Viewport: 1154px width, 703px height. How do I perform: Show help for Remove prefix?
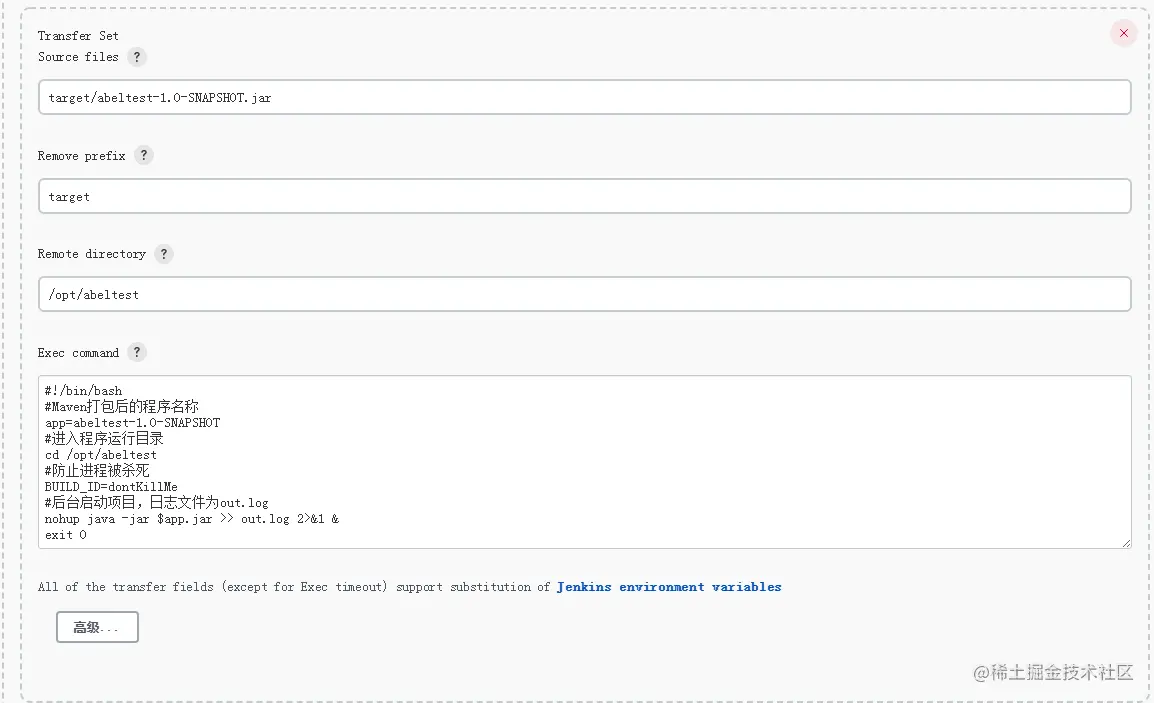coord(144,156)
